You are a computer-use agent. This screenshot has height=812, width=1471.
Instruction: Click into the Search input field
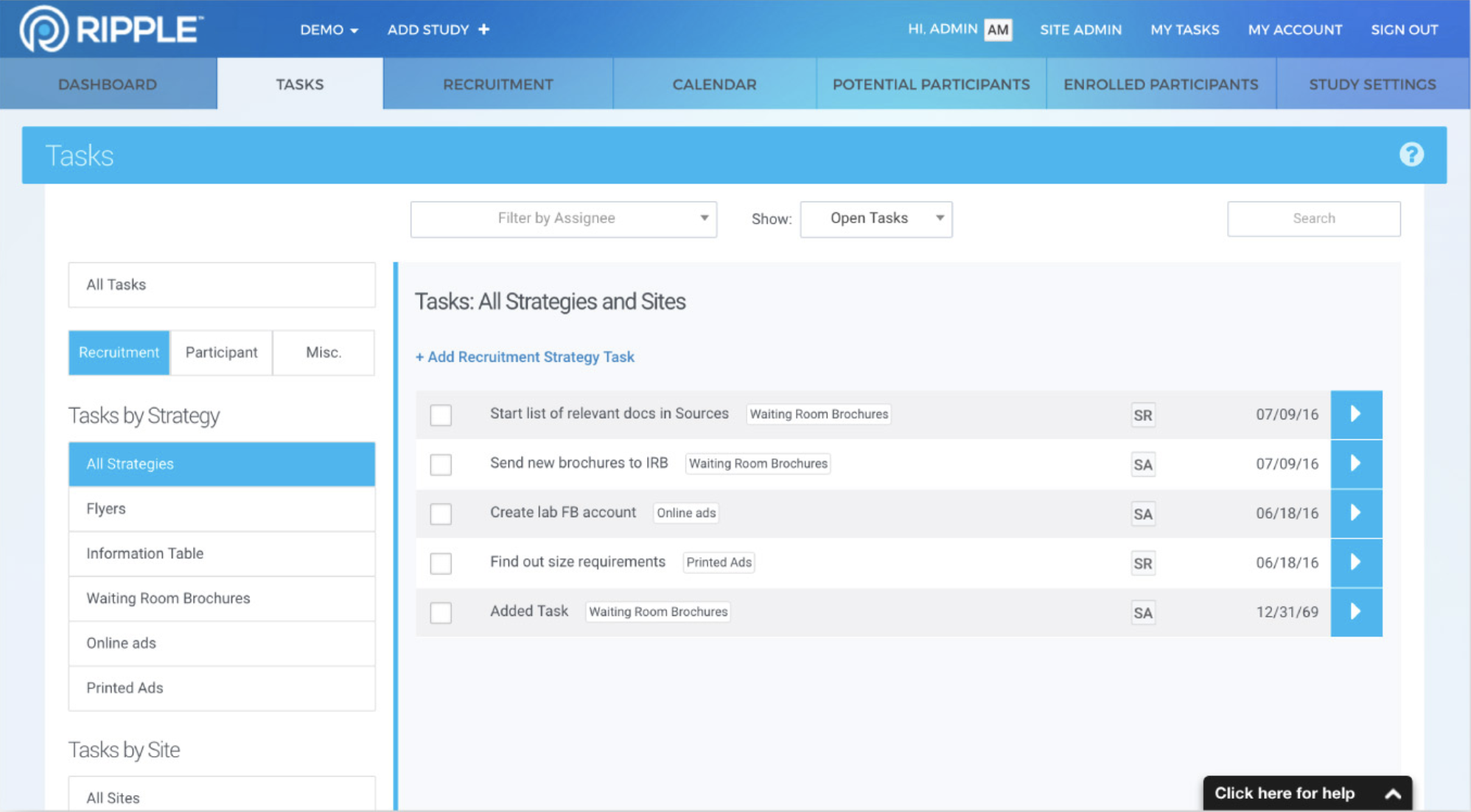pos(1313,219)
